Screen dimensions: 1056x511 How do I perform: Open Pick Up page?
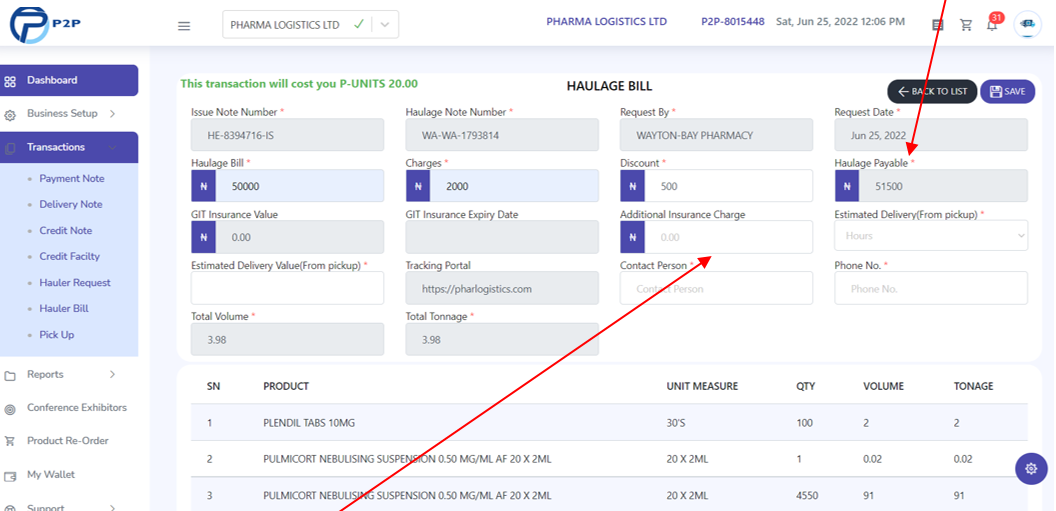tap(57, 335)
